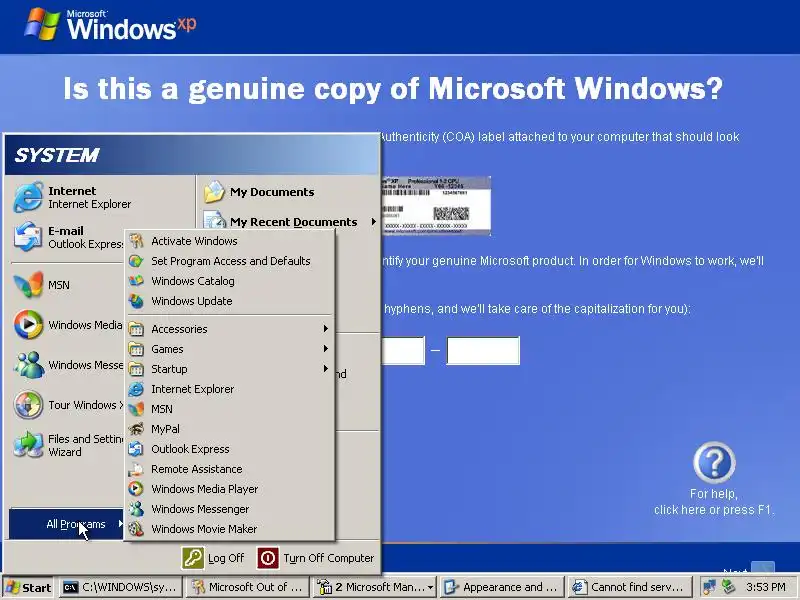
Task: Click the COA label sample image
Action: (x=436, y=206)
